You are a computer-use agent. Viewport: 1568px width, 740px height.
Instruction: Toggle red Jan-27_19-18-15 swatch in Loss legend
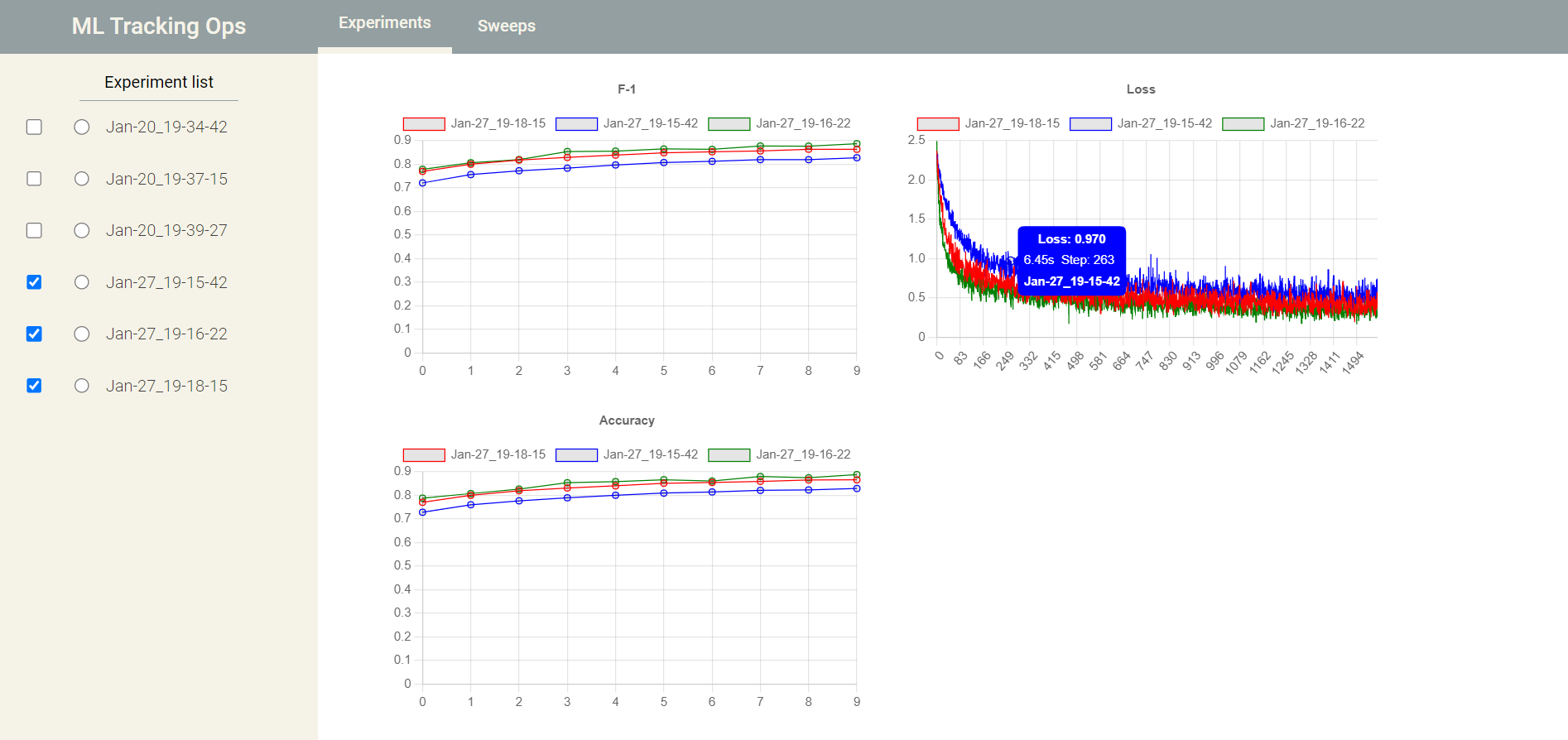point(938,124)
